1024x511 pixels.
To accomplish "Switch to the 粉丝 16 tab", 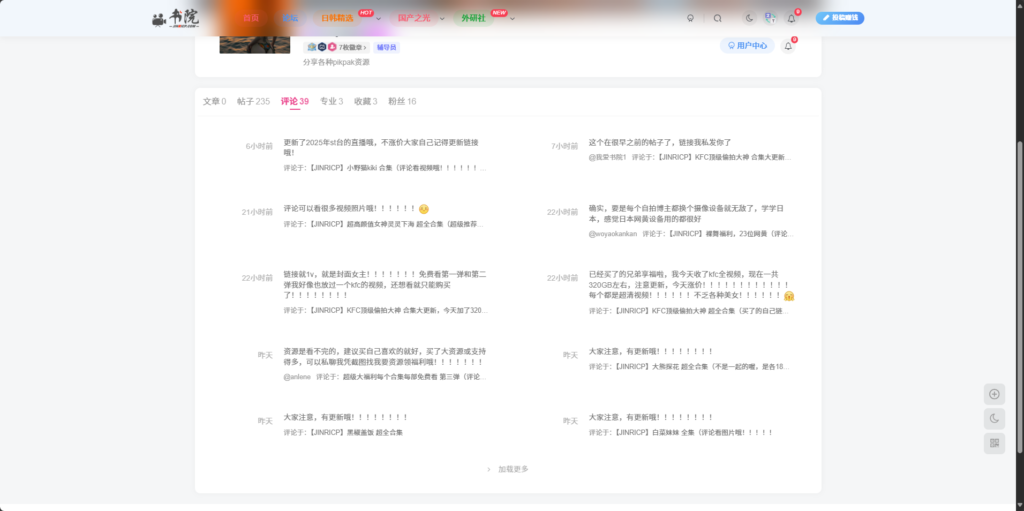I will (402, 101).
